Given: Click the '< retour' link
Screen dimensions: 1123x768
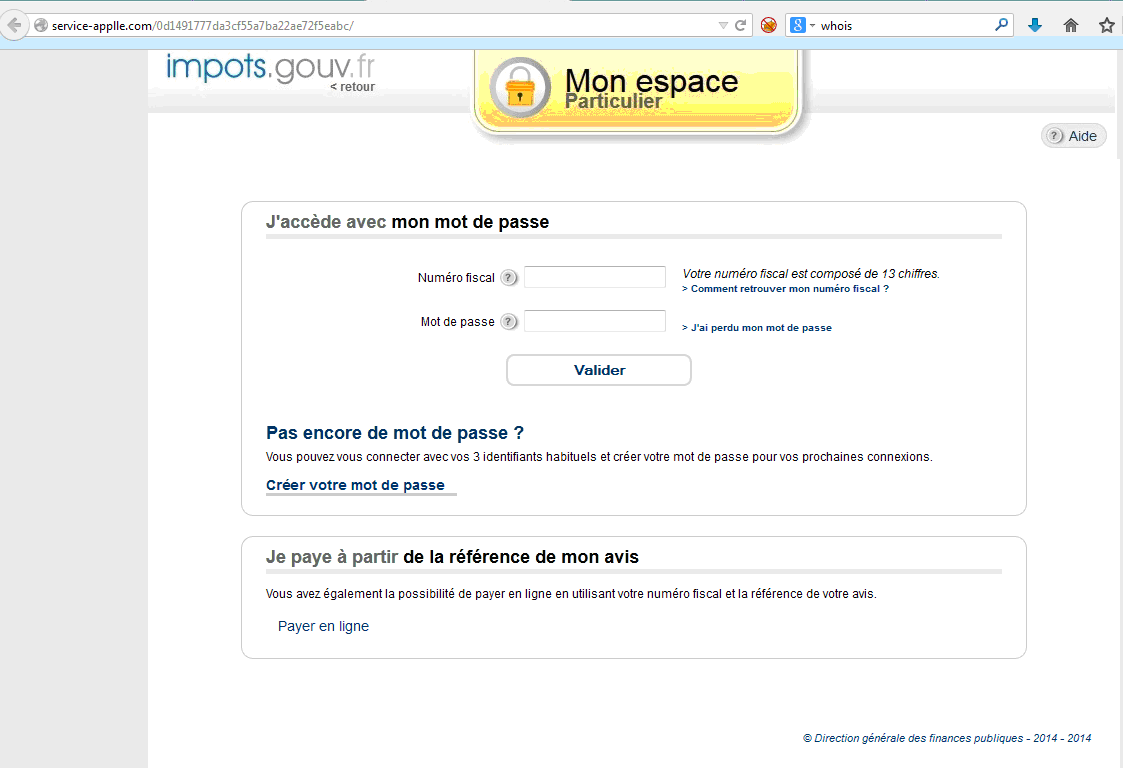Looking at the screenshot, I should [352, 87].
